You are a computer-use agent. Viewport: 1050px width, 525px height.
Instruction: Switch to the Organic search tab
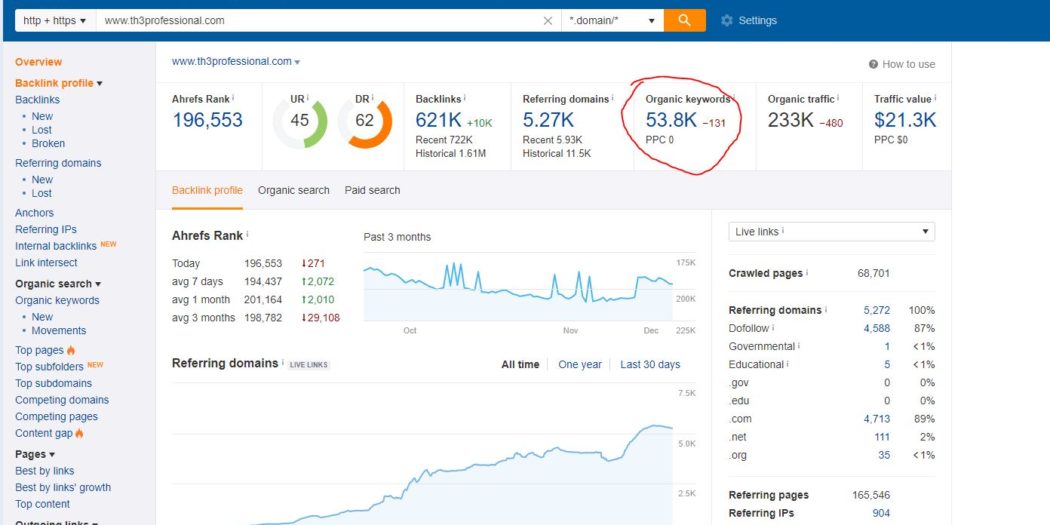293,190
